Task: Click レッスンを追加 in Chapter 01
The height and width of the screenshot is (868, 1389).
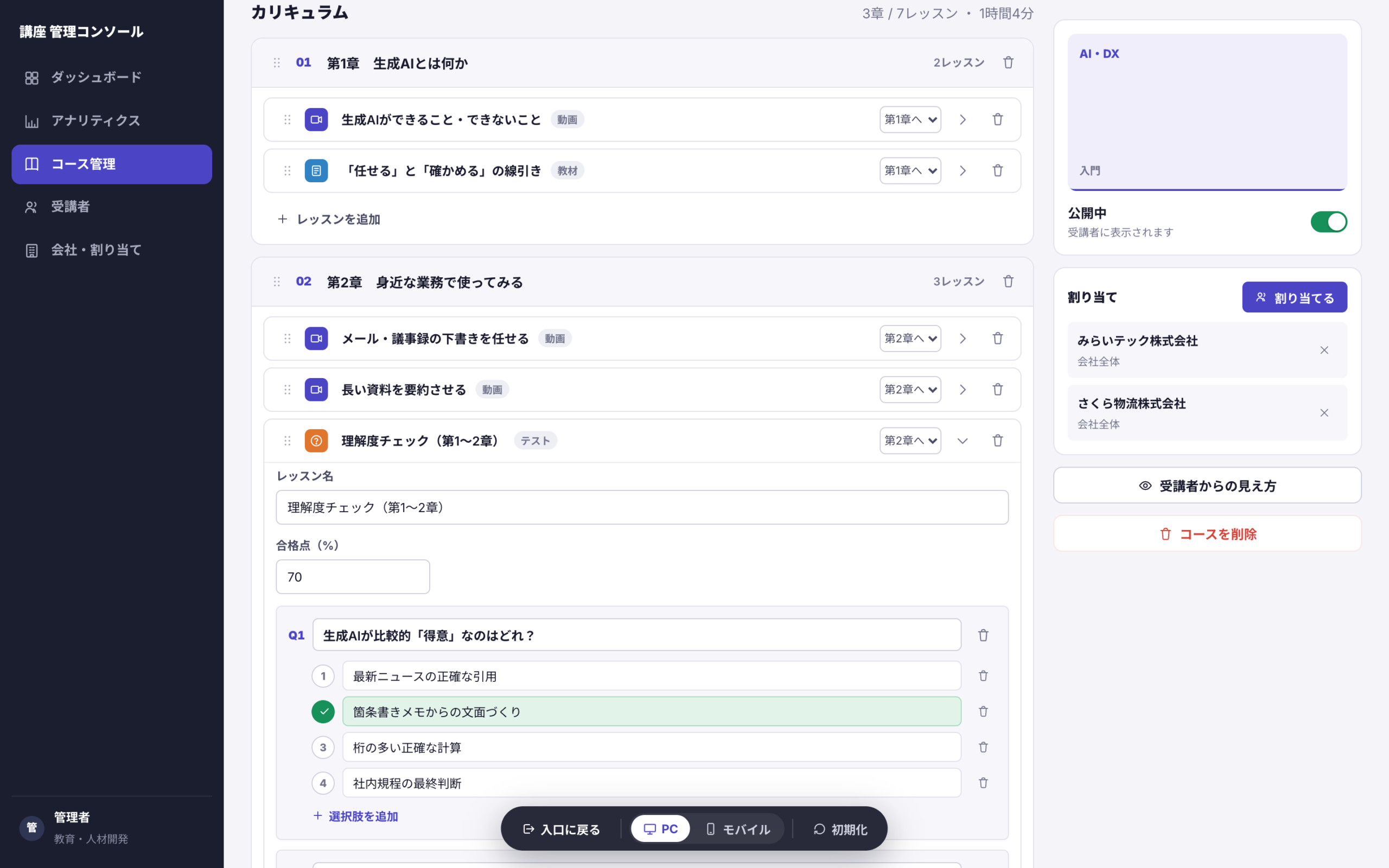Action: [x=329, y=219]
